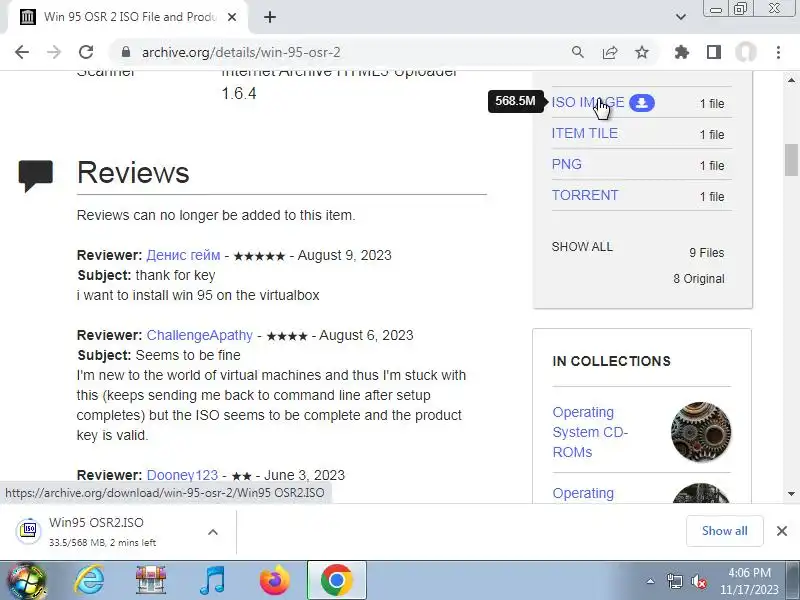Open Chrome three-dot menu
800x600 pixels.
click(778, 52)
